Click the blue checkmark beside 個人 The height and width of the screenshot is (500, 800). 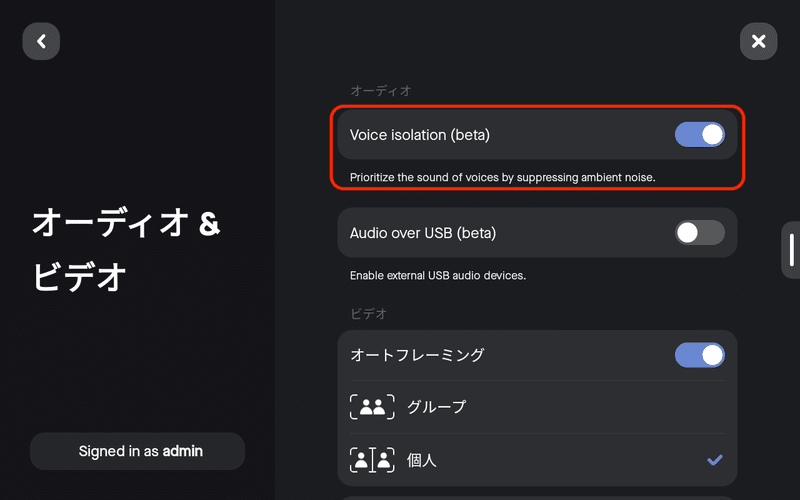point(714,460)
